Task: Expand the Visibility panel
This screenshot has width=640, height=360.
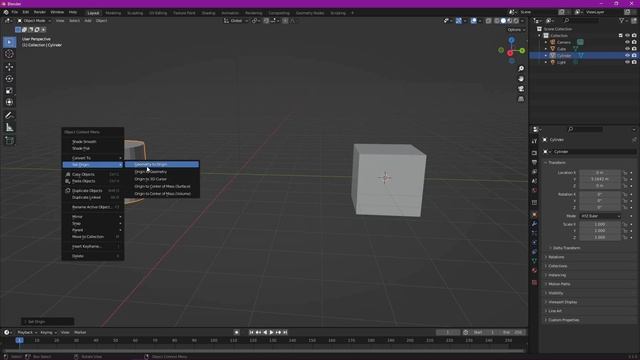Action: coord(556,293)
